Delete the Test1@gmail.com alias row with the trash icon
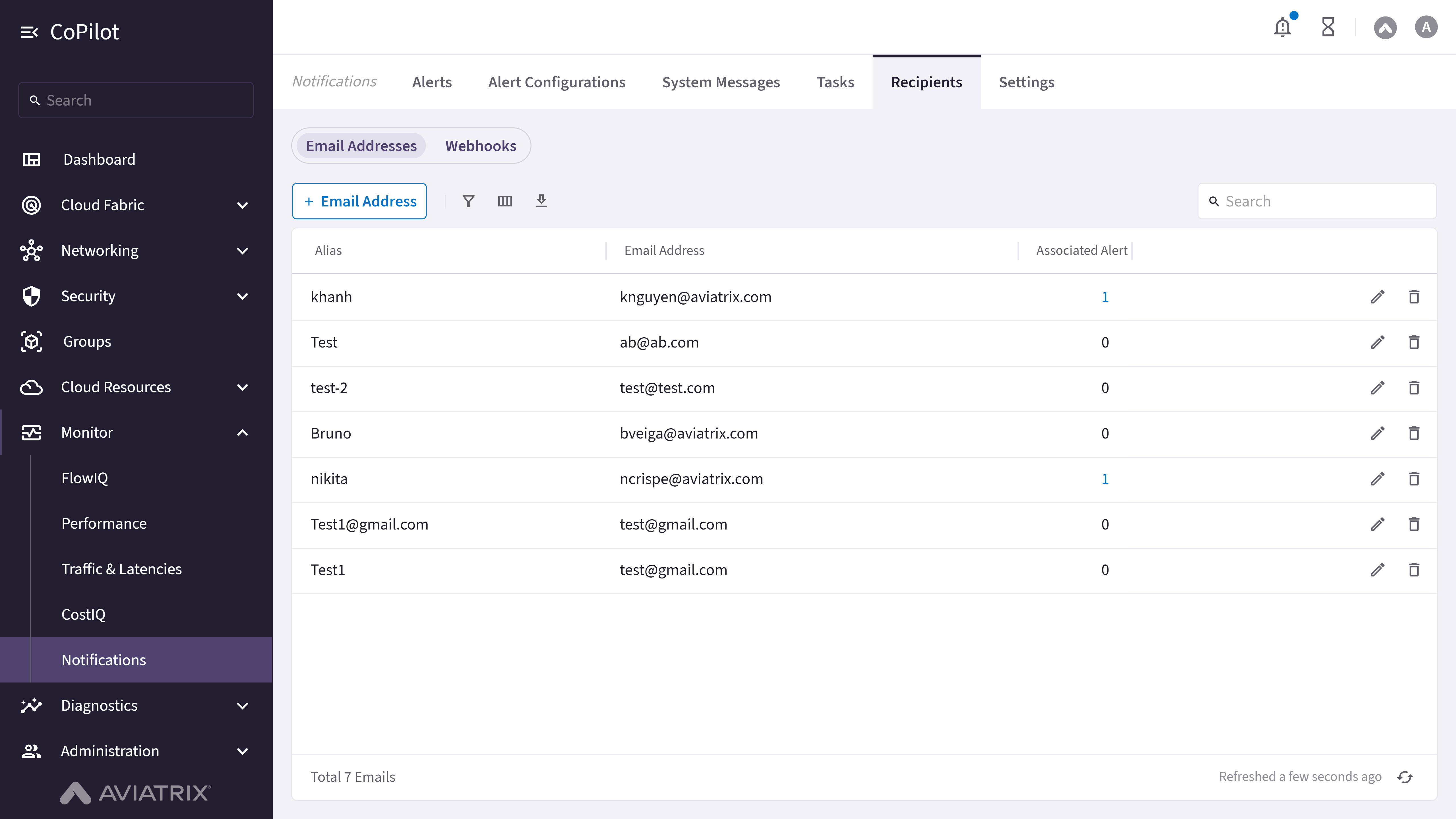This screenshot has height=819, width=1456. tap(1414, 524)
